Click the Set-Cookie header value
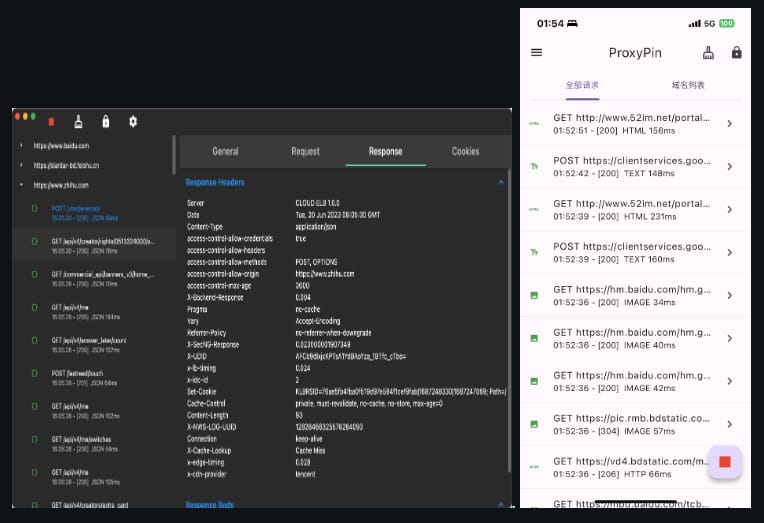Image resolution: width=764 pixels, height=523 pixels. pos(401,391)
